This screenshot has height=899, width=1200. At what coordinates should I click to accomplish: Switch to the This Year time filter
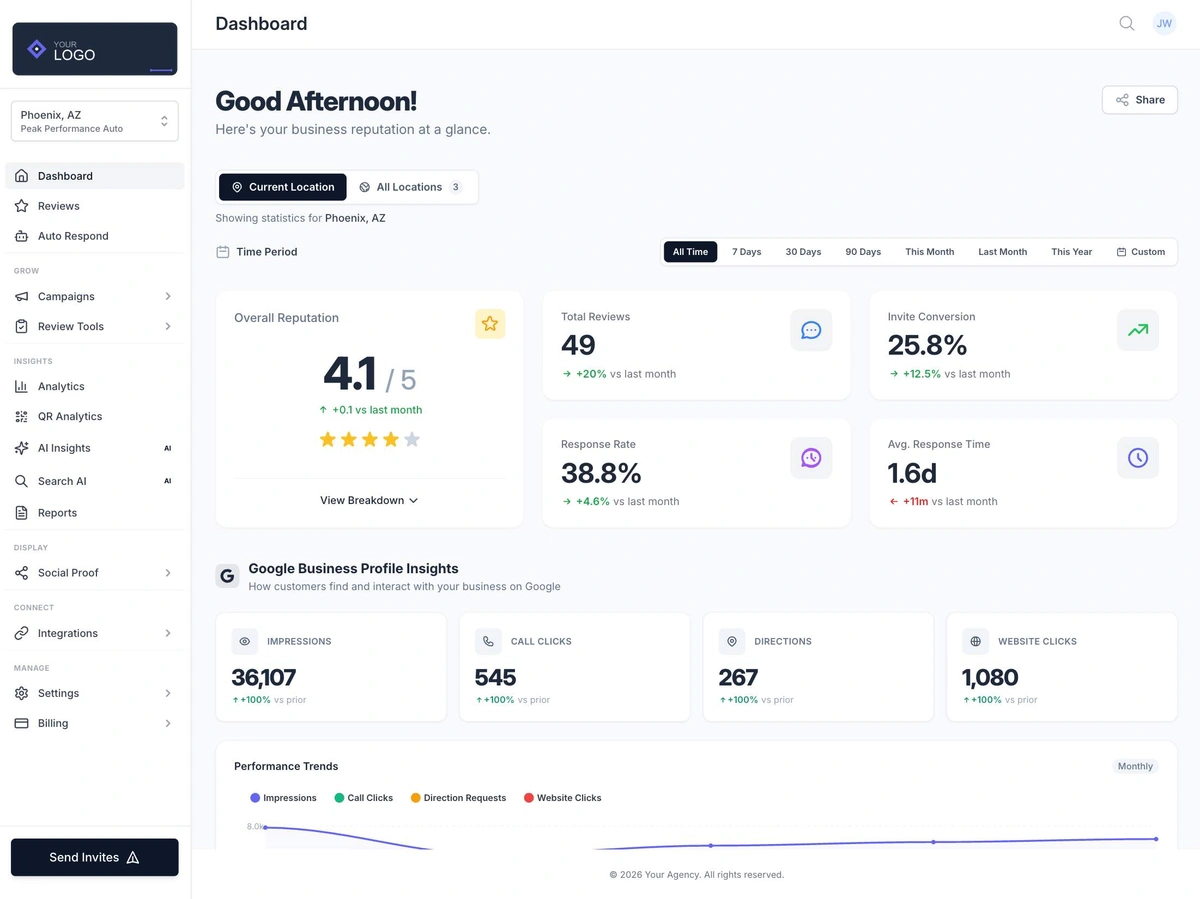(1071, 251)
